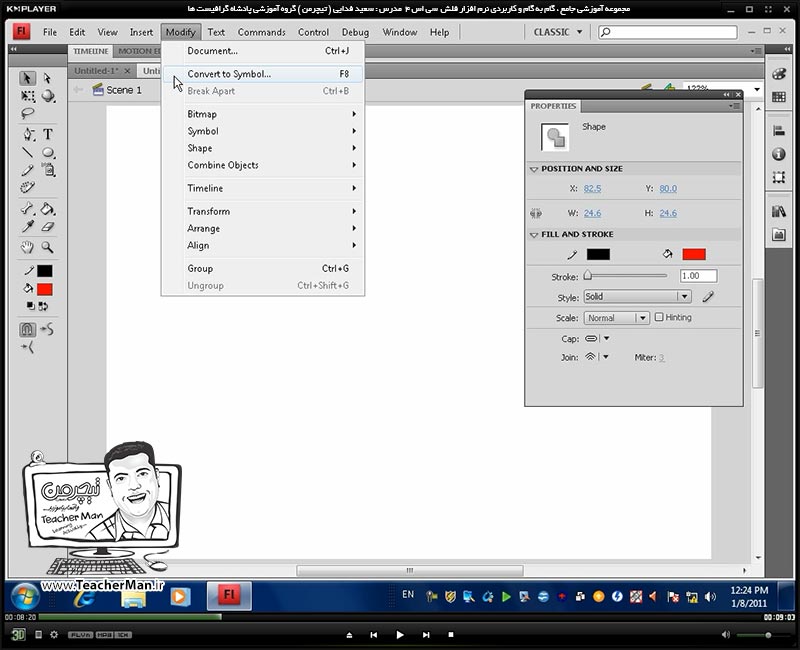This screenshot has height=650, width=800.
Task: Click the Black and White colors icon
Action: [x=31, y=306]
